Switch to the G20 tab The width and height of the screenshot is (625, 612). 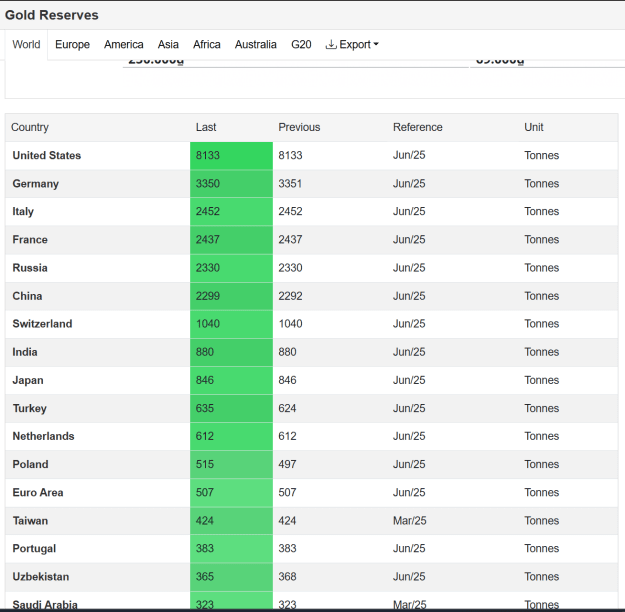click(x=301, y=44)
